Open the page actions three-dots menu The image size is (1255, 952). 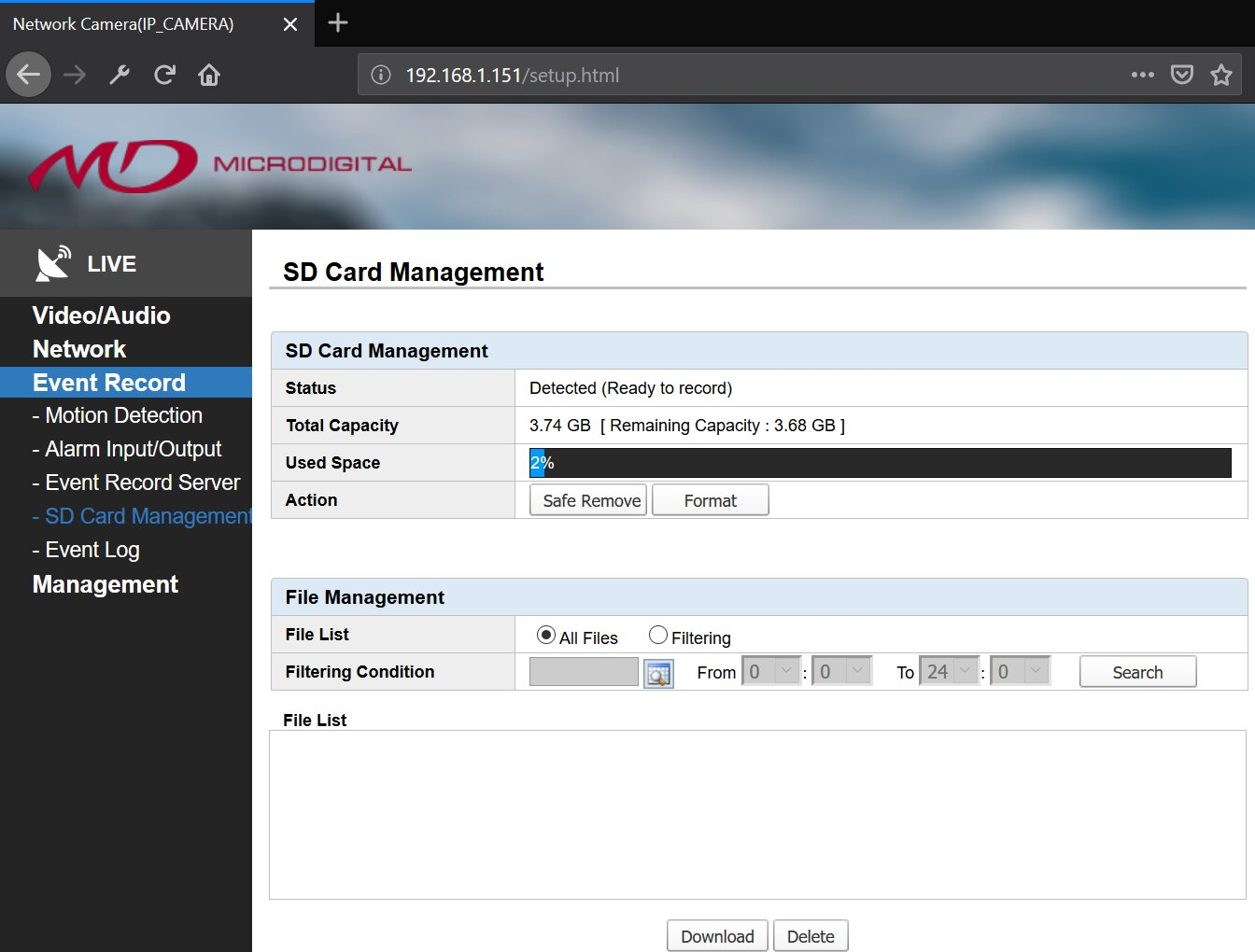pos(1142,75)
